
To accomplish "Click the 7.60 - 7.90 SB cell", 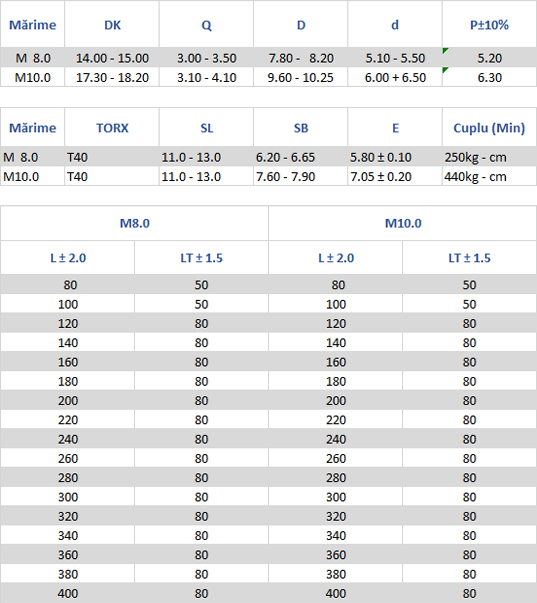I will [300, 176].
